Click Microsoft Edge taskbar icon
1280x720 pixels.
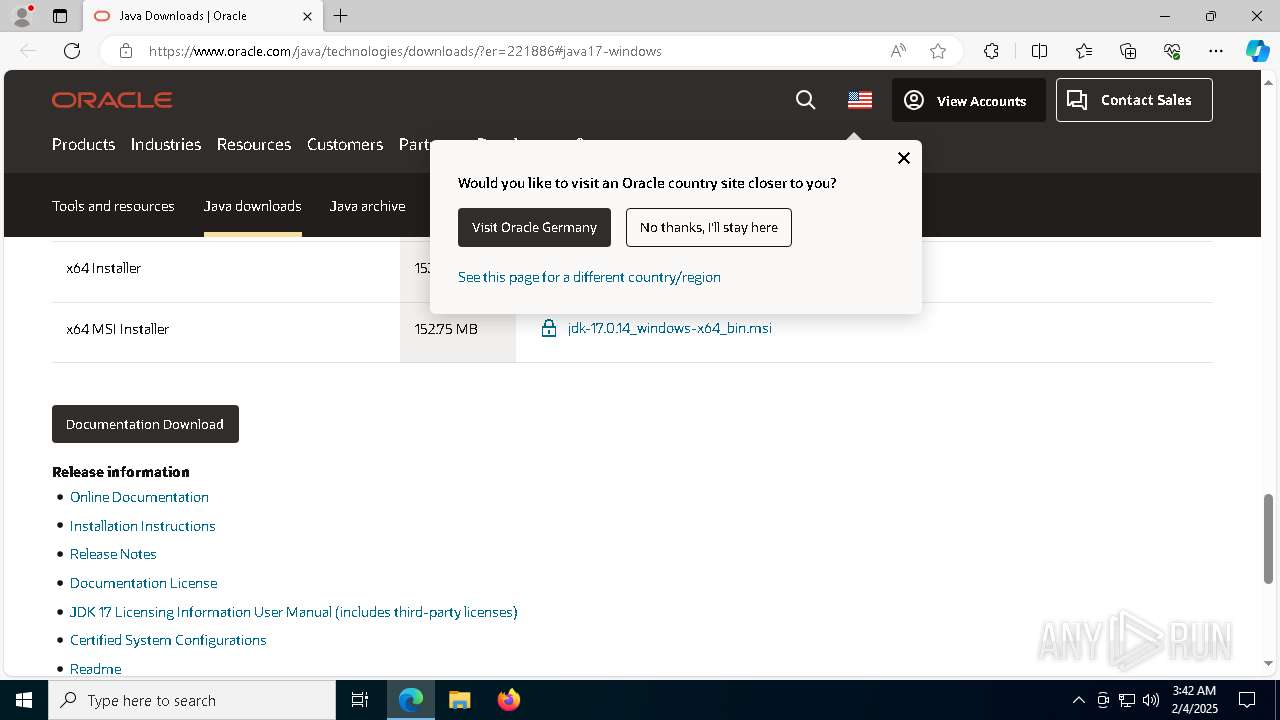(411, 700)
